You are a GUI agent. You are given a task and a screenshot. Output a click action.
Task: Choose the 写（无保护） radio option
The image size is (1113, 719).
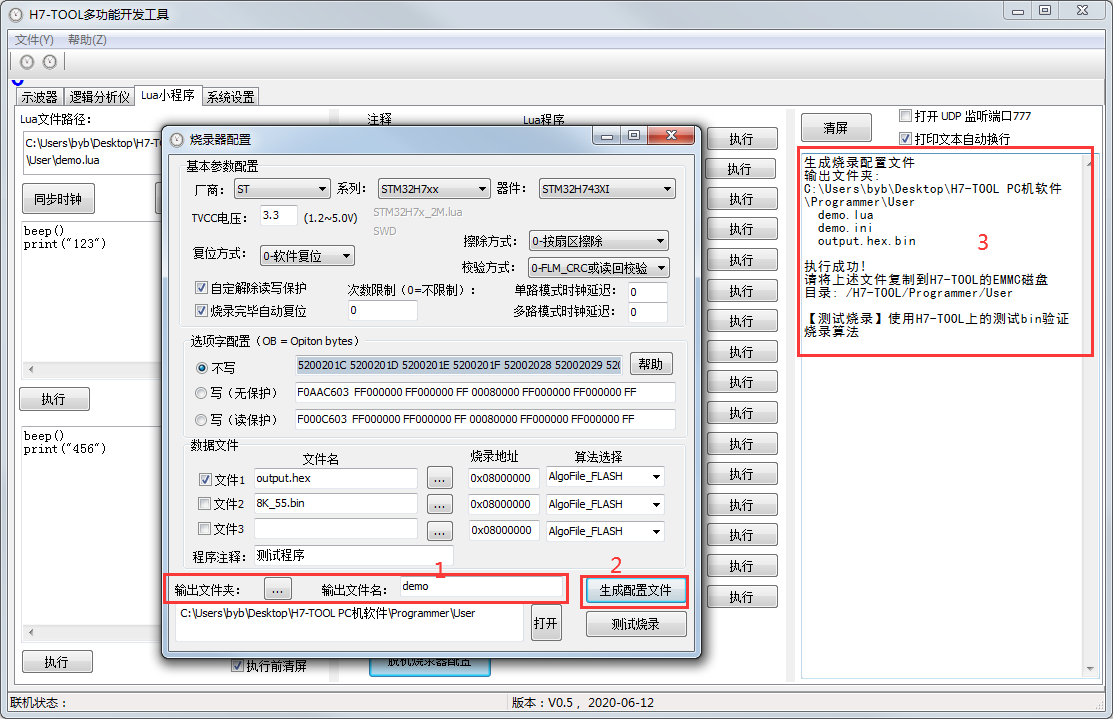pyautogui.click(x=201, y=393)
